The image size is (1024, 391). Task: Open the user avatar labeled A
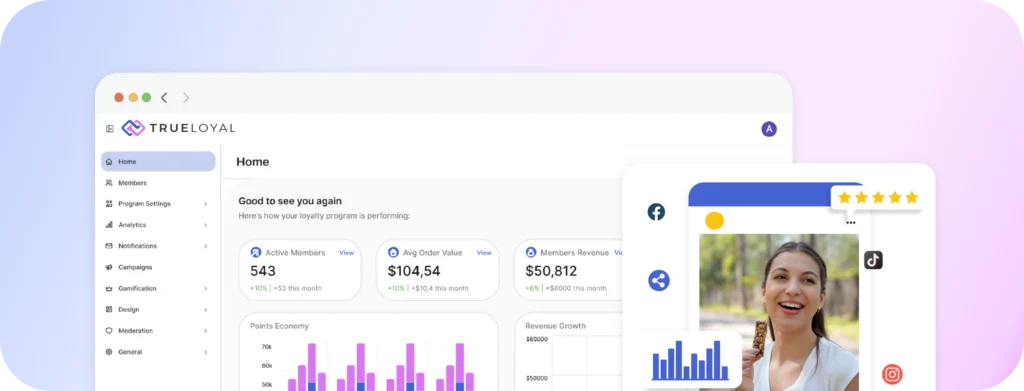tap(769, 129)
